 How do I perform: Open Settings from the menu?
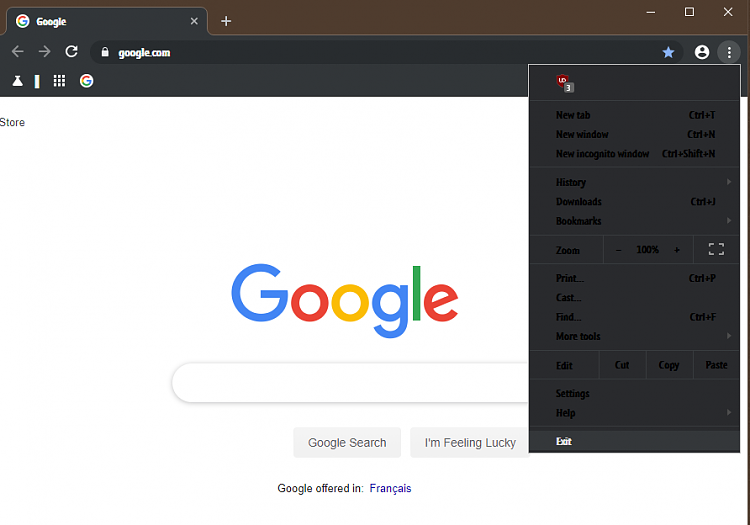tap(635, 394)
